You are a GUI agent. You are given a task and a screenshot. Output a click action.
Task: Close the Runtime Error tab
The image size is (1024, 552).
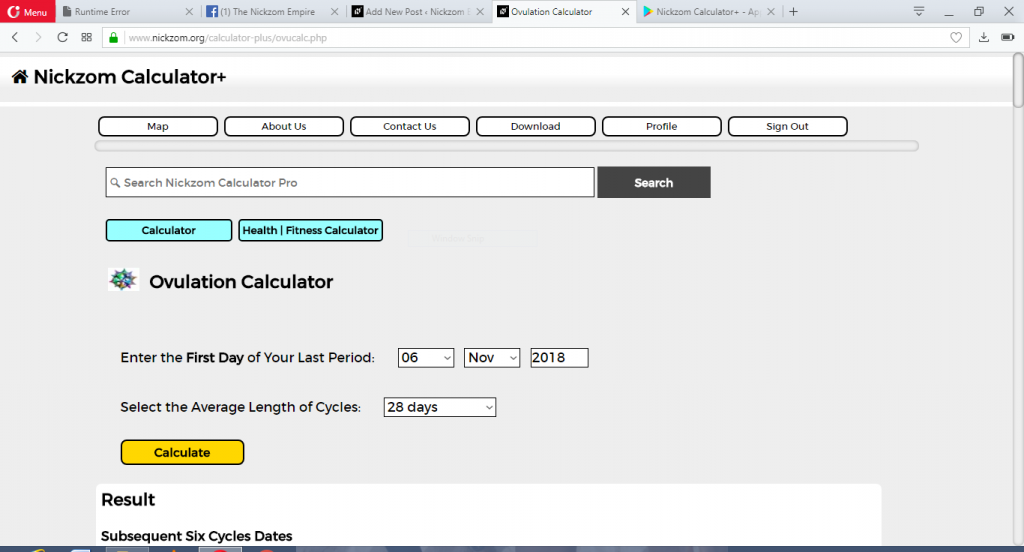point(189,12)
